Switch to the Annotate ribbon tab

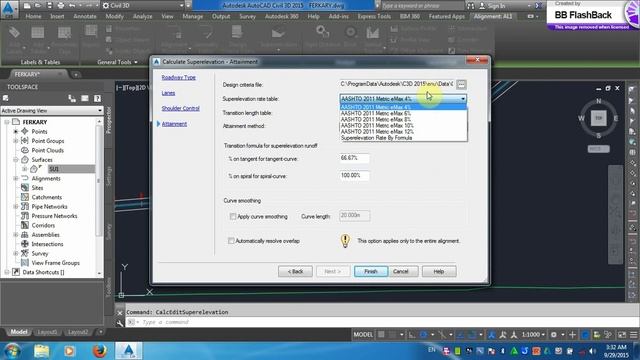85,17
